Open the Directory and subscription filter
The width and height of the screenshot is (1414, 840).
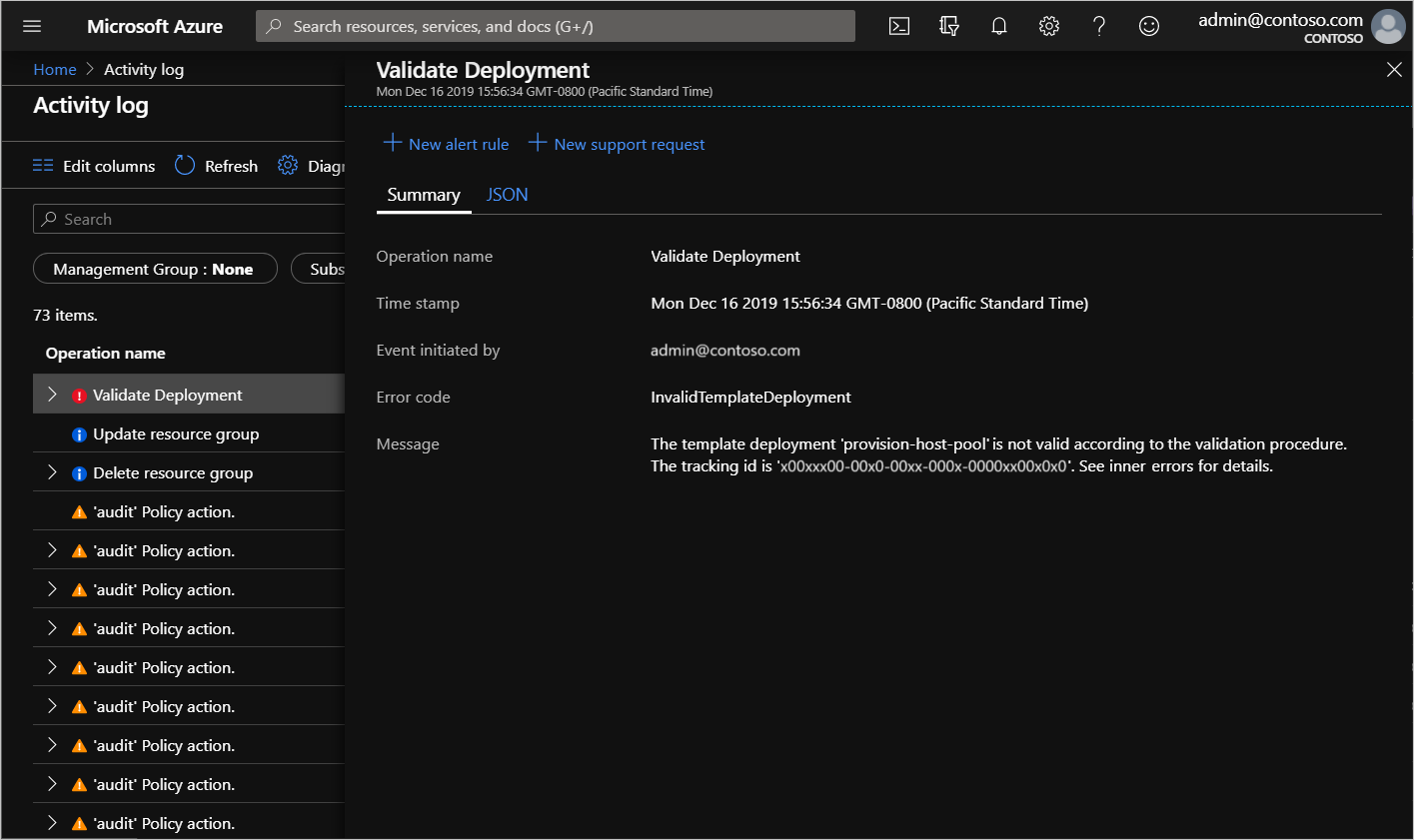(948, 26)
